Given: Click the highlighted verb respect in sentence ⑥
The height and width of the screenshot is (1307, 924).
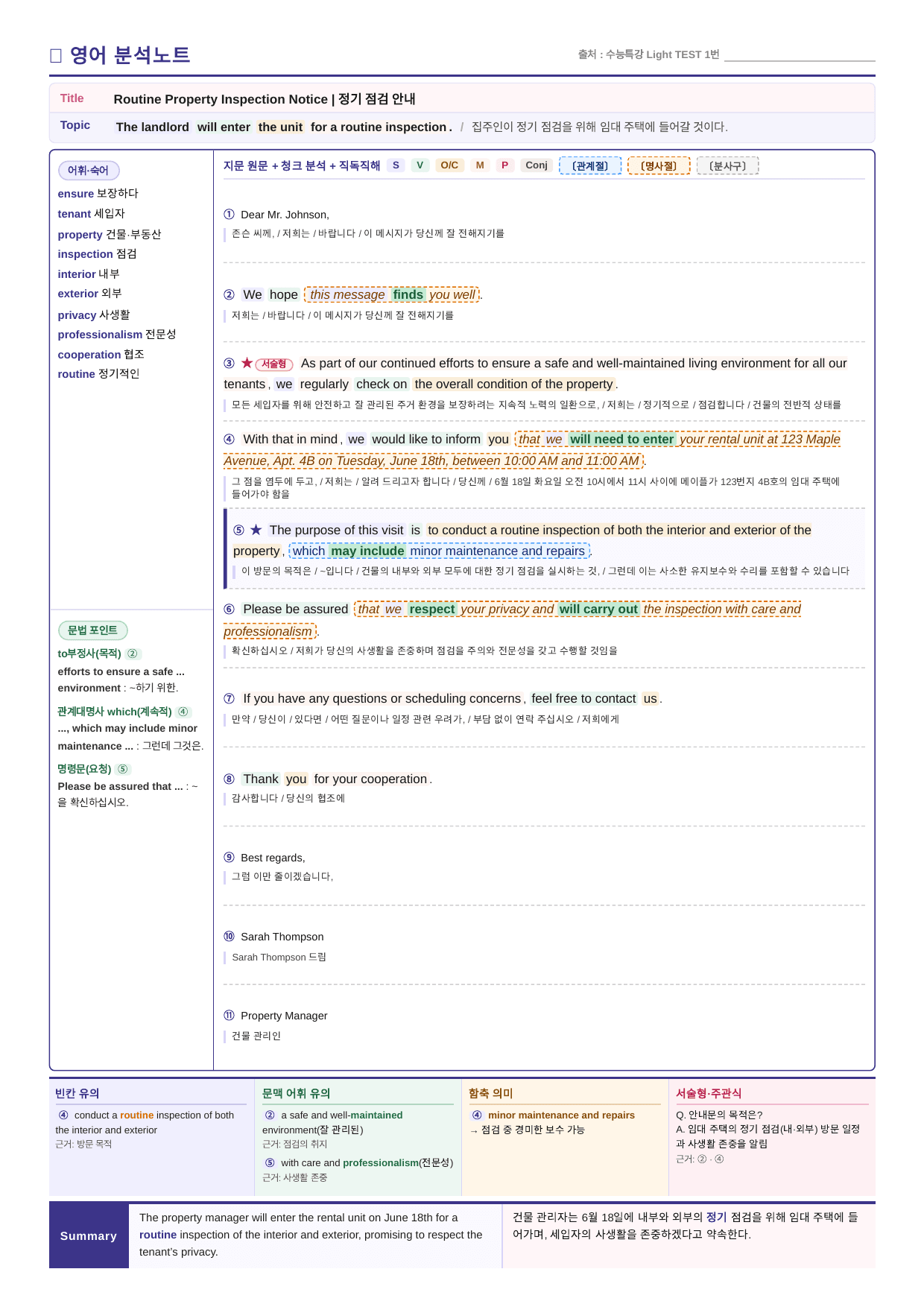Looking at the screenshot, I should [x=431, y=609].
